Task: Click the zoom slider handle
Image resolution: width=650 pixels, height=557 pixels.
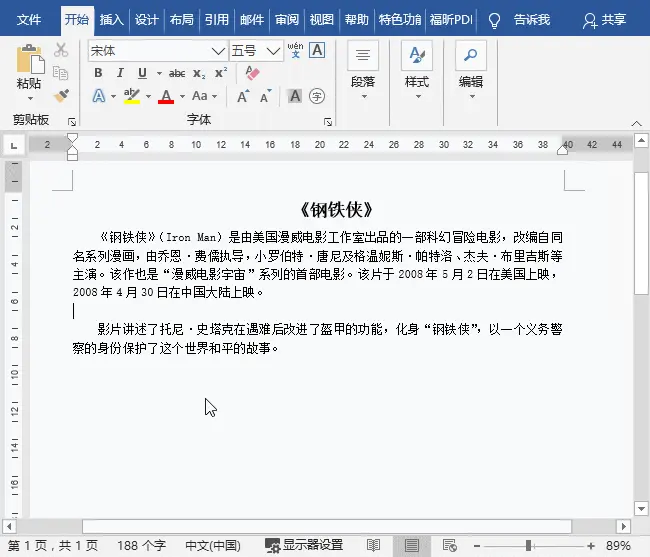Action: click(529, 545)
